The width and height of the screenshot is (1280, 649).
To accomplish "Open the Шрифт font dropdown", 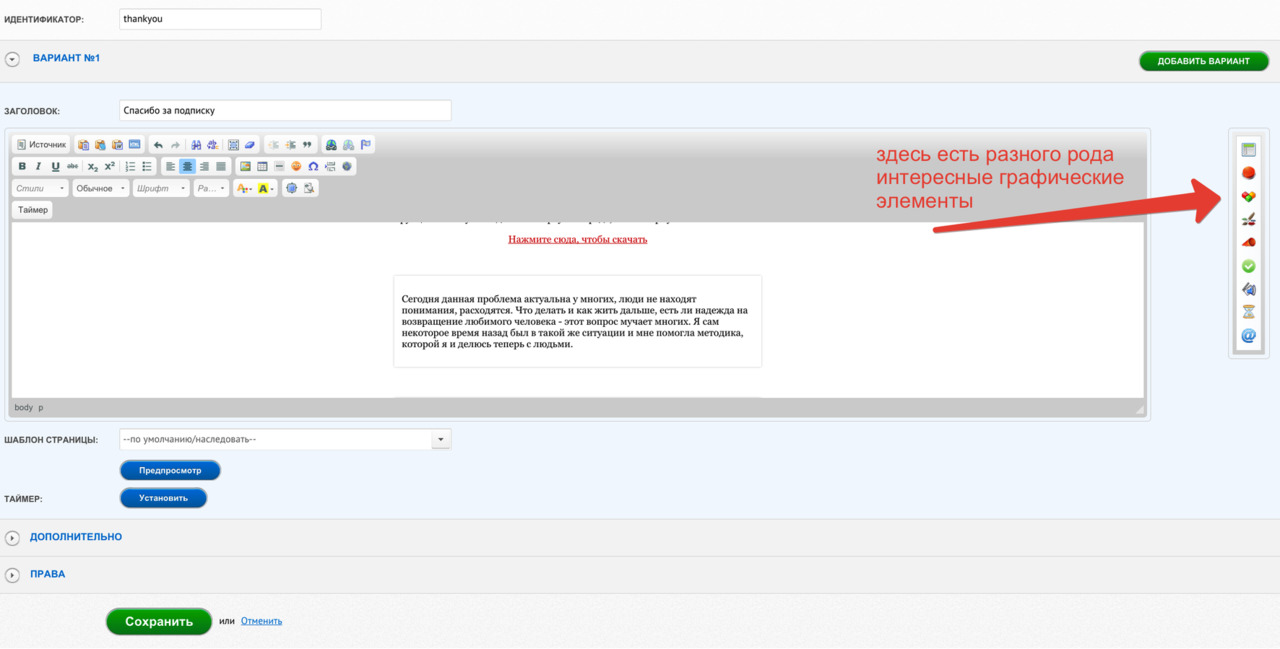I will coord(161,188).
